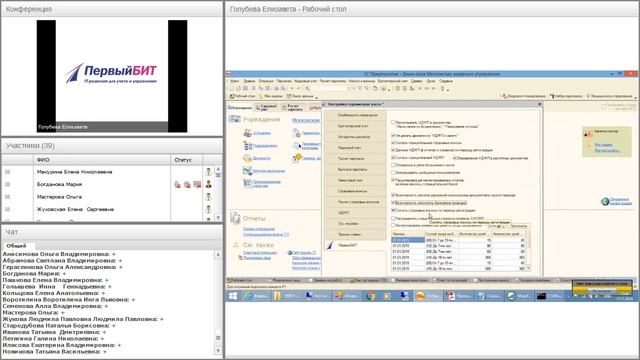
Task: Click status icon for Макурина Елена Николаевна
Action: 209,172
